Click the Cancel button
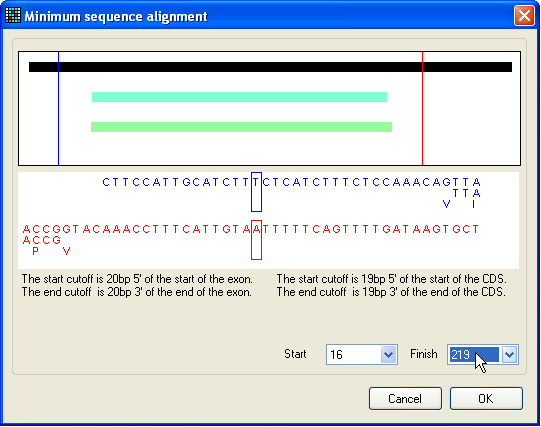The height and width of the screenshot is (427, 541). coord(405,399)
